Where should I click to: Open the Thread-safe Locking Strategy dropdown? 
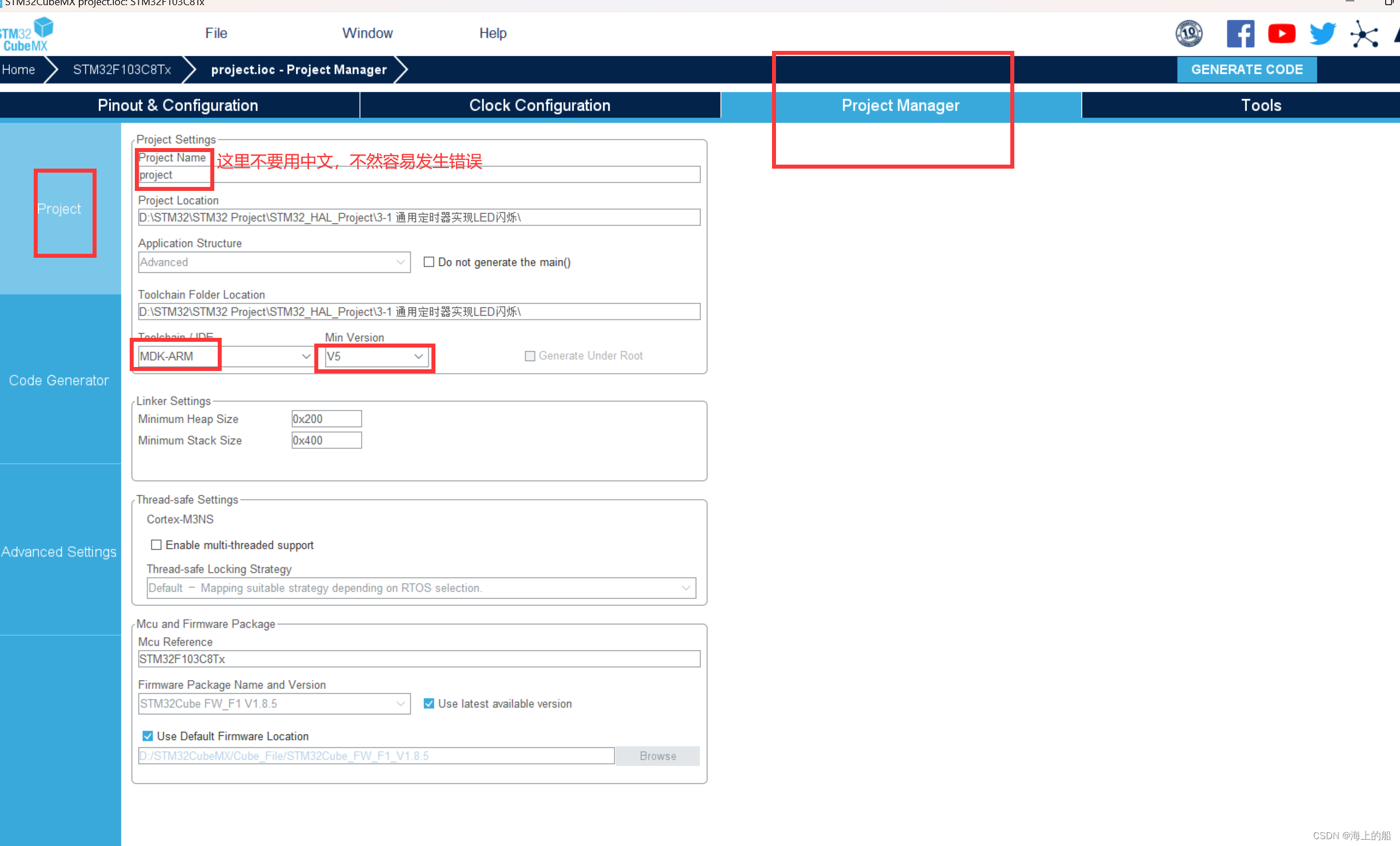point(686,588)
